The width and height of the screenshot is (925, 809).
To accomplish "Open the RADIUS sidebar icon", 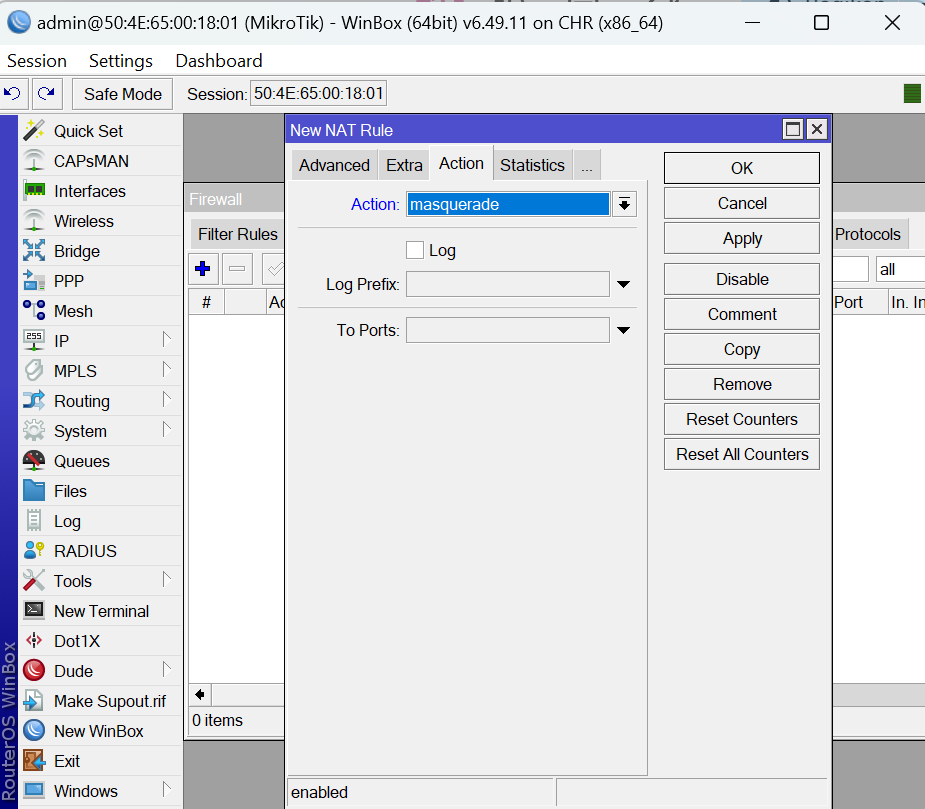I will 34,551.
